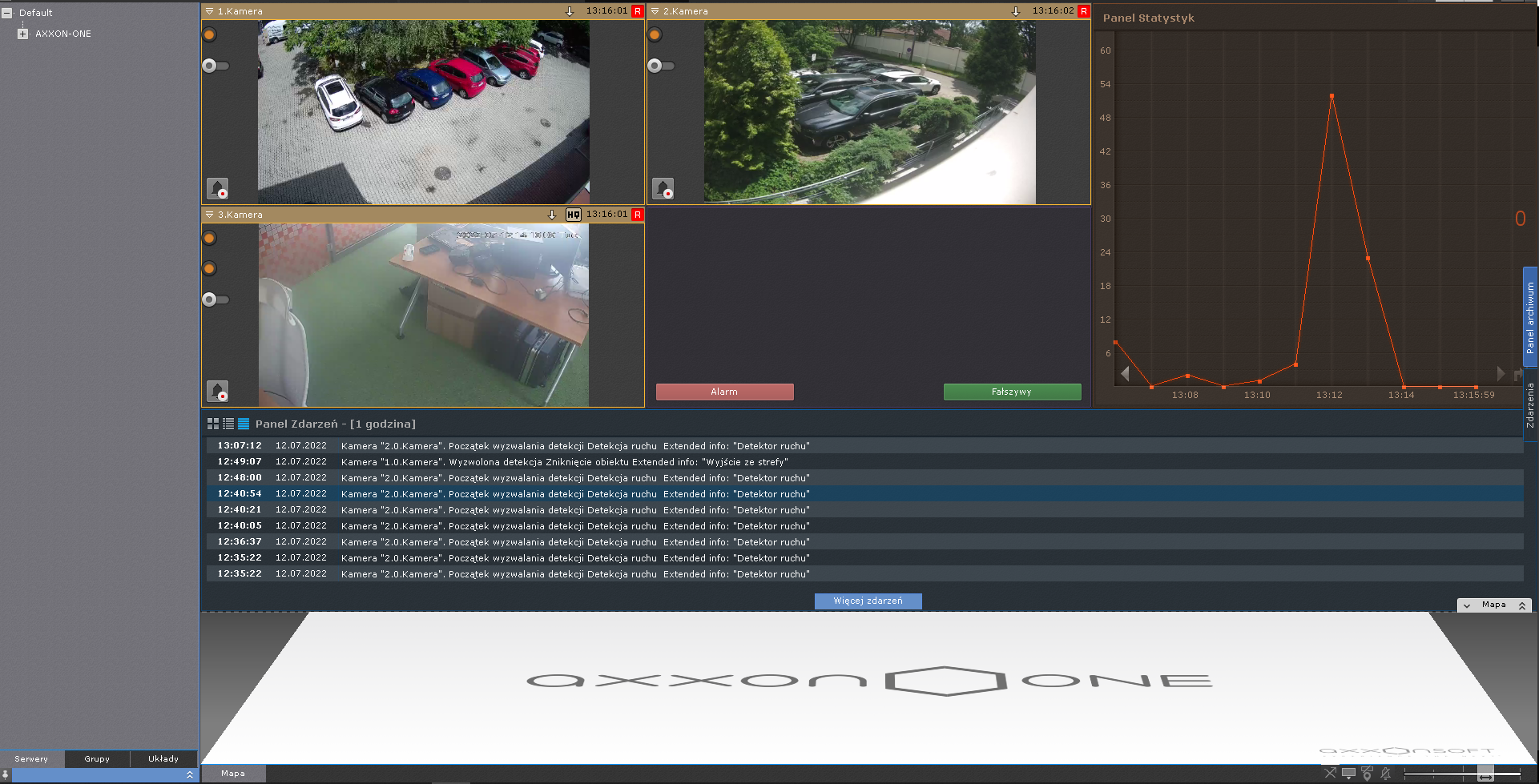Click the map pin icon in bottom bar
This screenshot has height=784, width=1539.
click(x=1367, y=774)
